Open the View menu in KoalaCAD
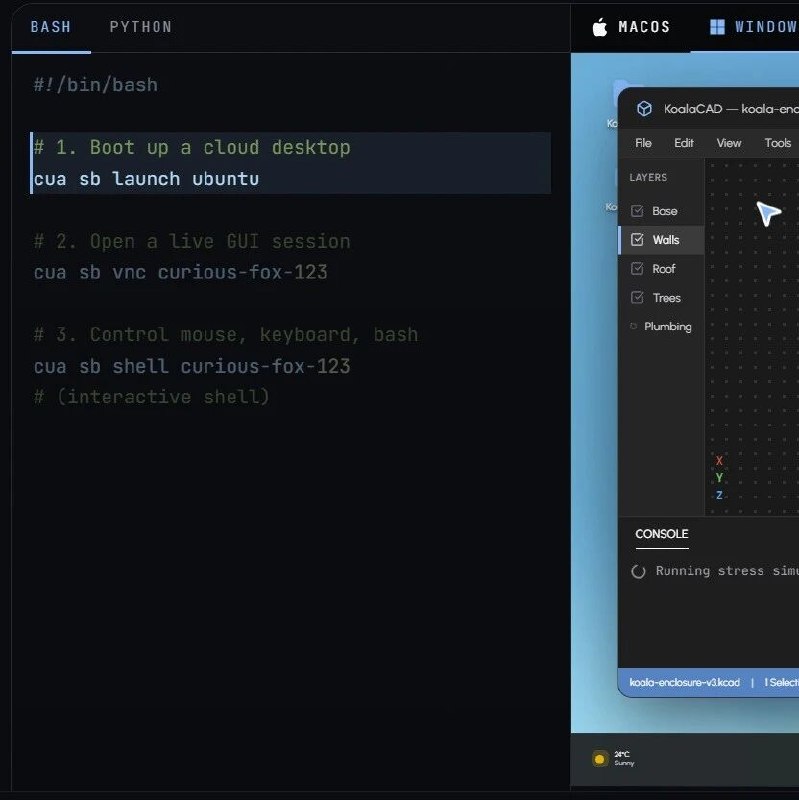 [x=729, y=143]
